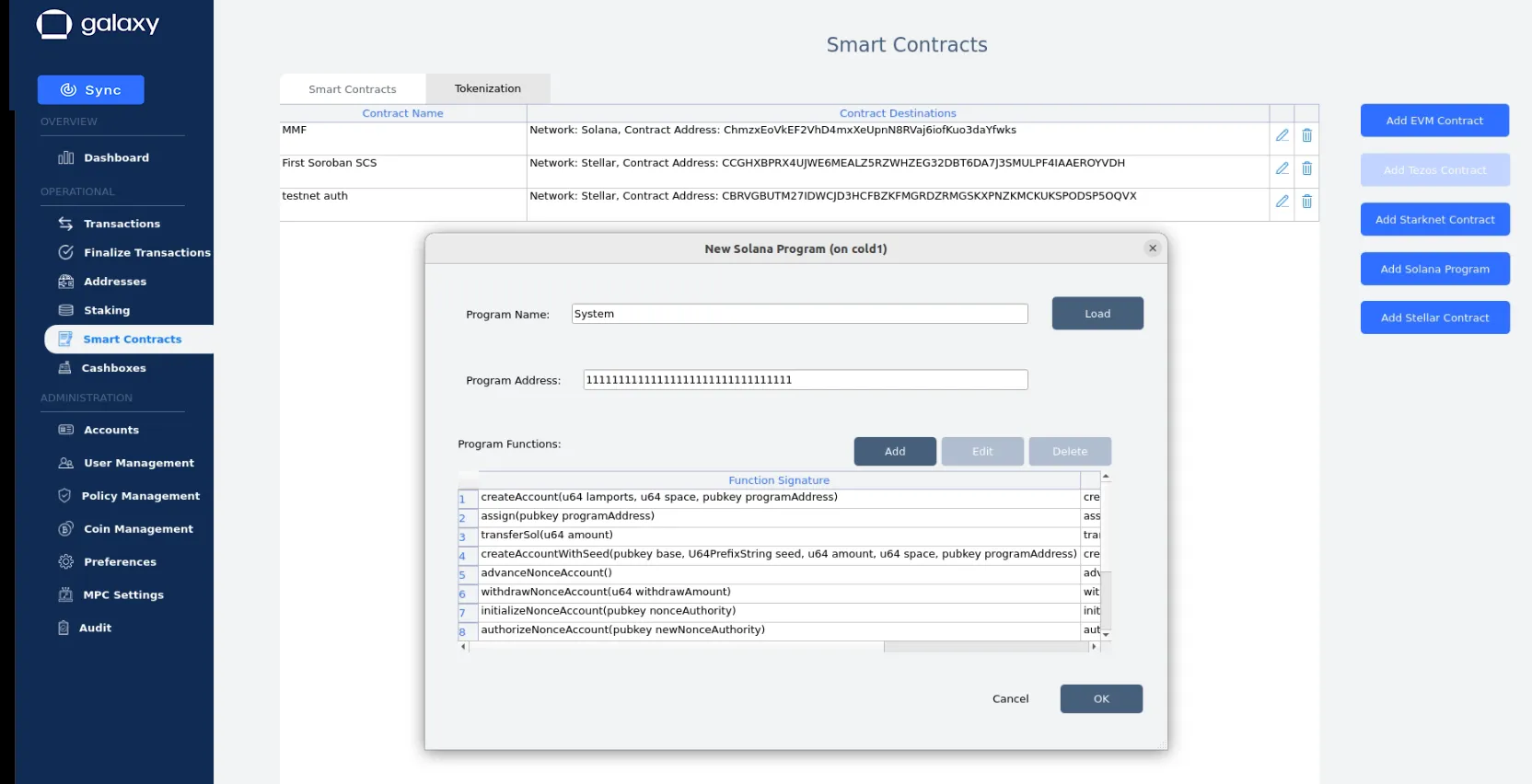This screenshot has width=1532, height=784.
Task: Click the Sync button
Action: pyautogui.click(x=91, y=90)
